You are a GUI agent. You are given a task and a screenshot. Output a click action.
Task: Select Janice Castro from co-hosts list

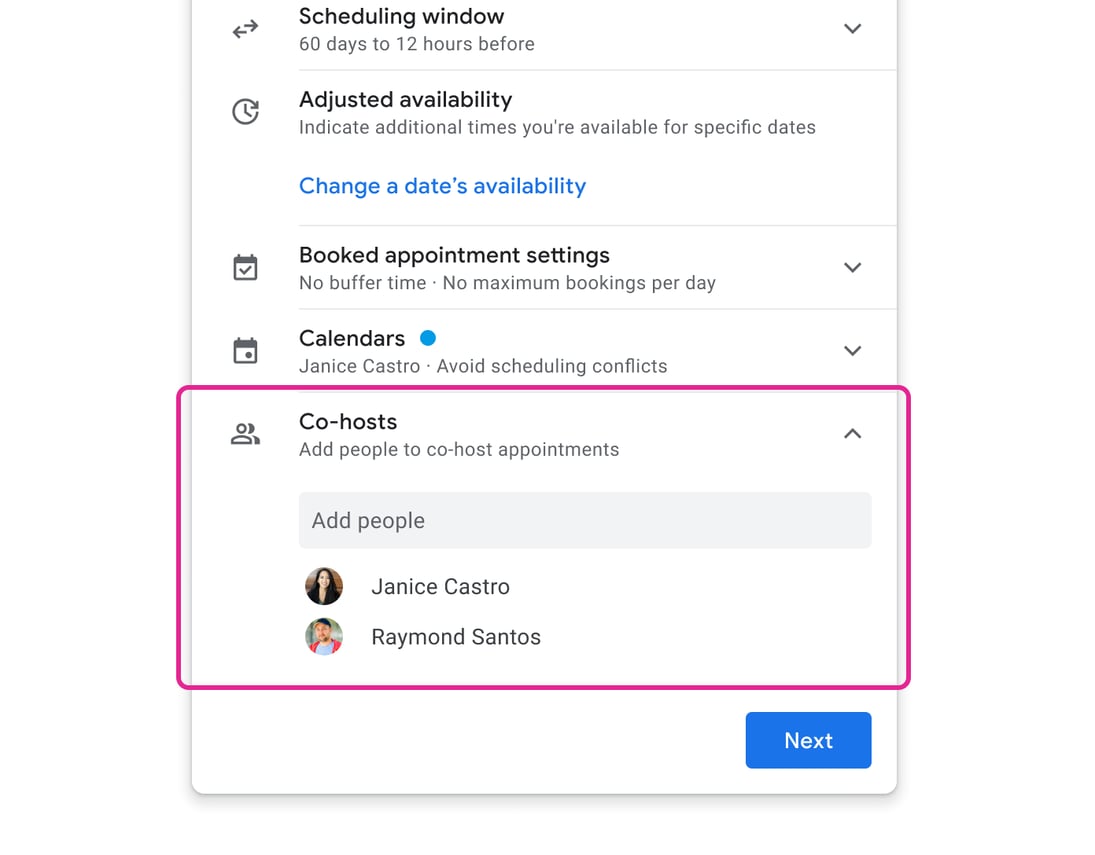(x=440, y=586)
